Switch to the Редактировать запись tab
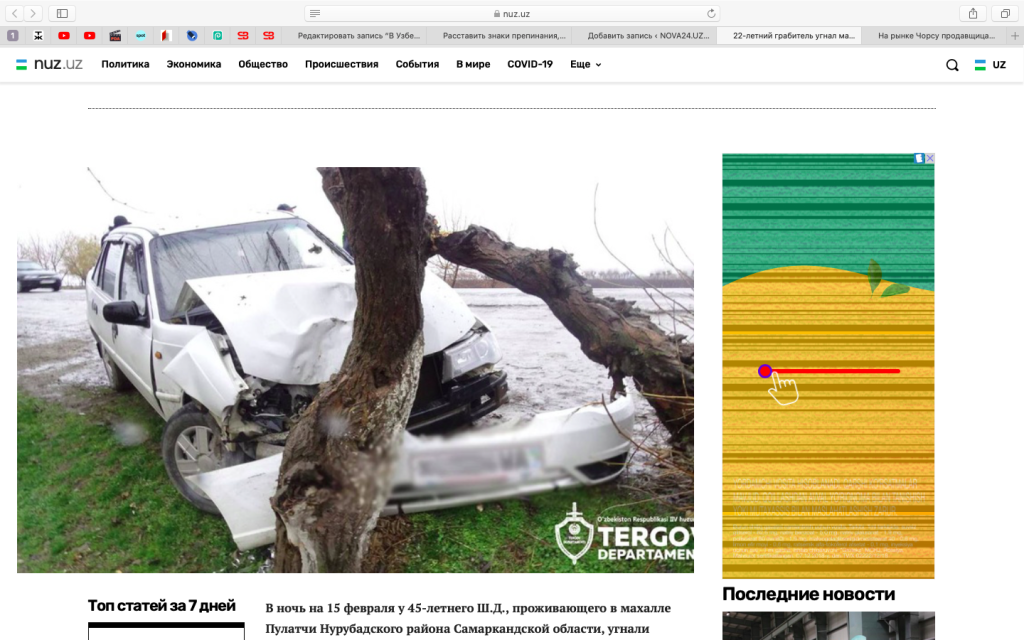This screenshot has width=1024, height=640. pos(358,35)
